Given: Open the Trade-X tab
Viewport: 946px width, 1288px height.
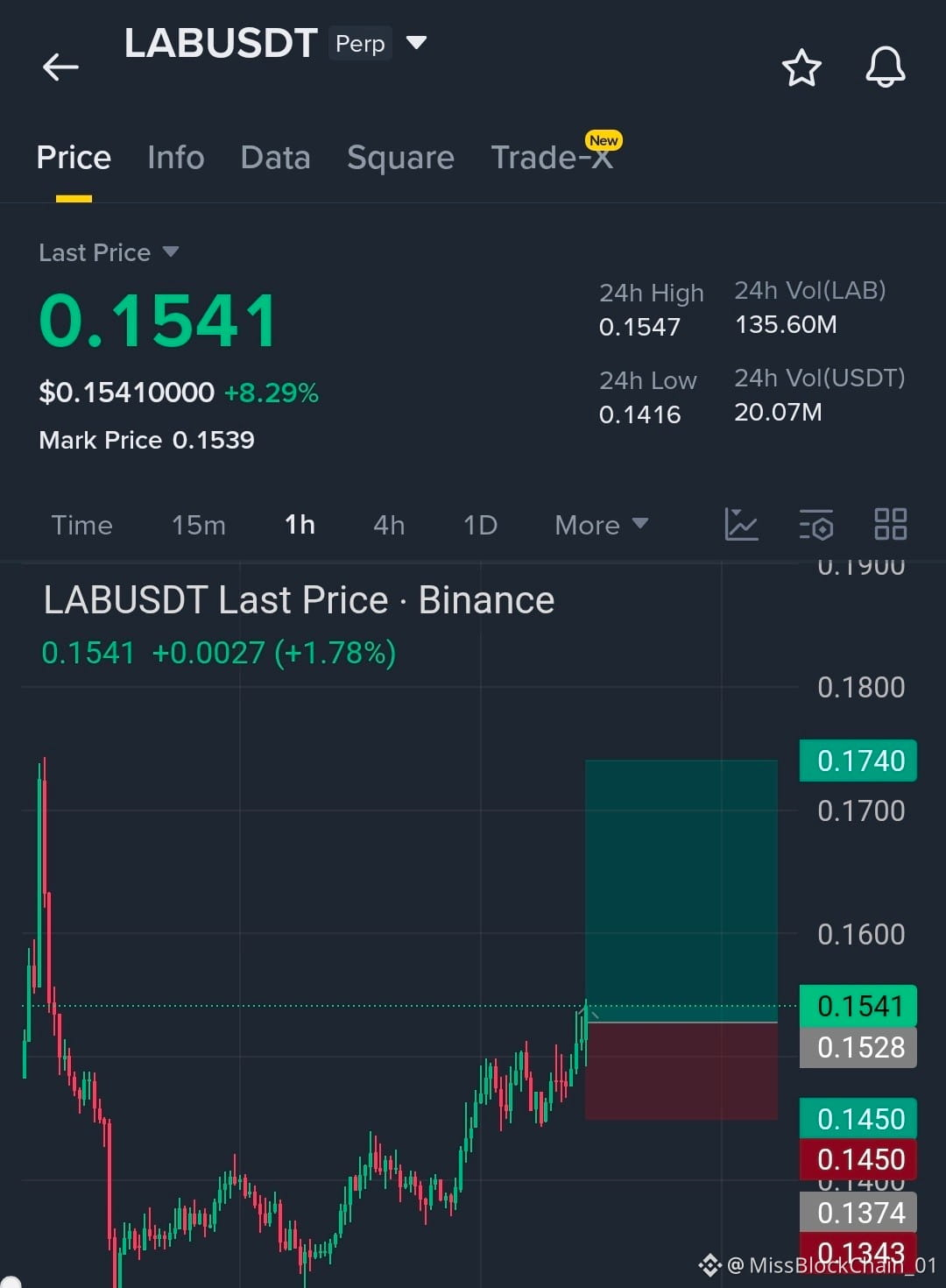Looking at the screenshot, I should (x=552, y=158).
